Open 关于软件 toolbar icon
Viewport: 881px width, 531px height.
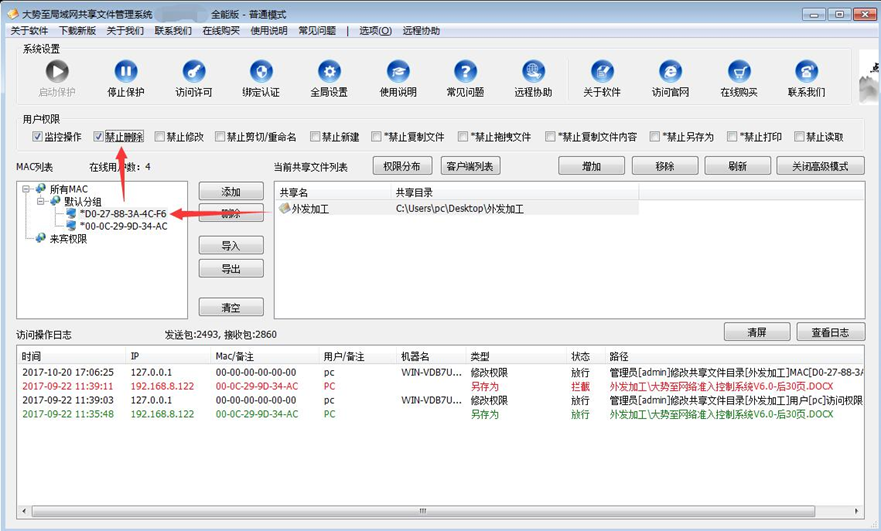point(602,71)
